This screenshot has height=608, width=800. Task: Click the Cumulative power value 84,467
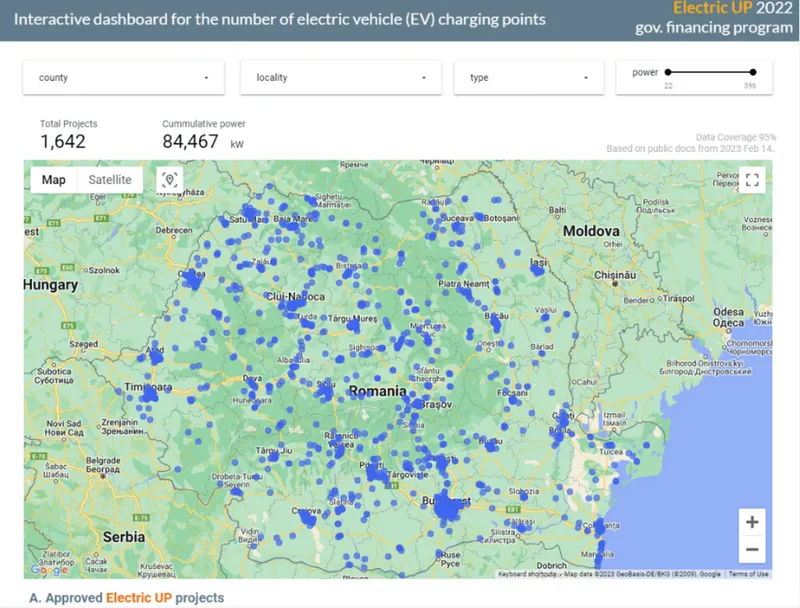pos(191,142)
